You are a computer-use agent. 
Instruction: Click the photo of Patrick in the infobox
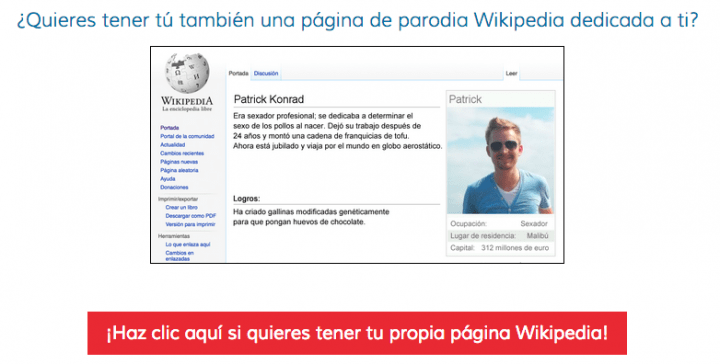500,161
